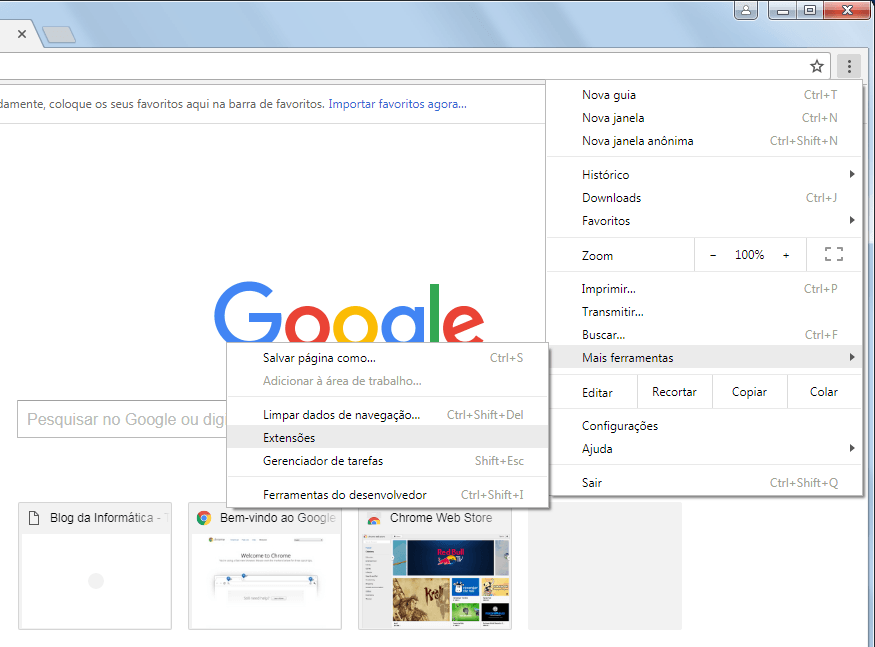
Task: Click the Chrome icon on Bem-vindo tile
Action: [204, 518]
